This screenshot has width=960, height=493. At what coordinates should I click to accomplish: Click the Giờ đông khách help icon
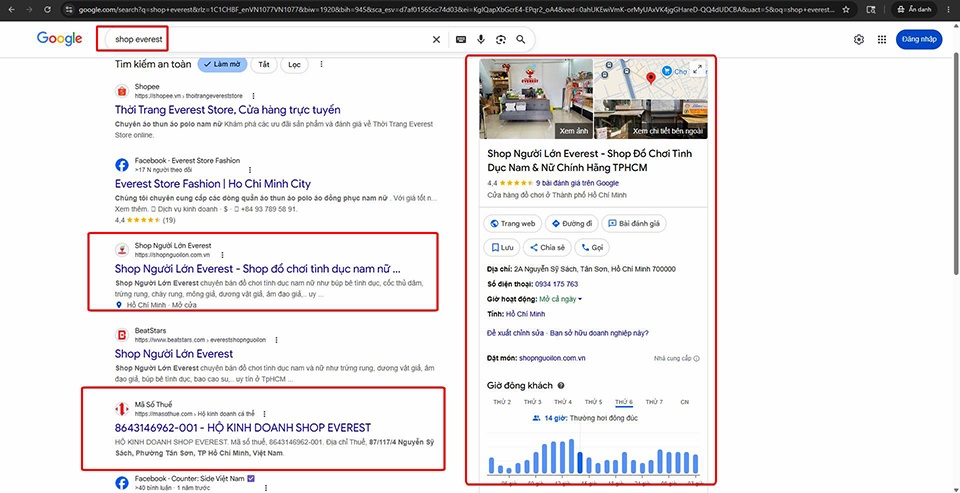(561, 386)
